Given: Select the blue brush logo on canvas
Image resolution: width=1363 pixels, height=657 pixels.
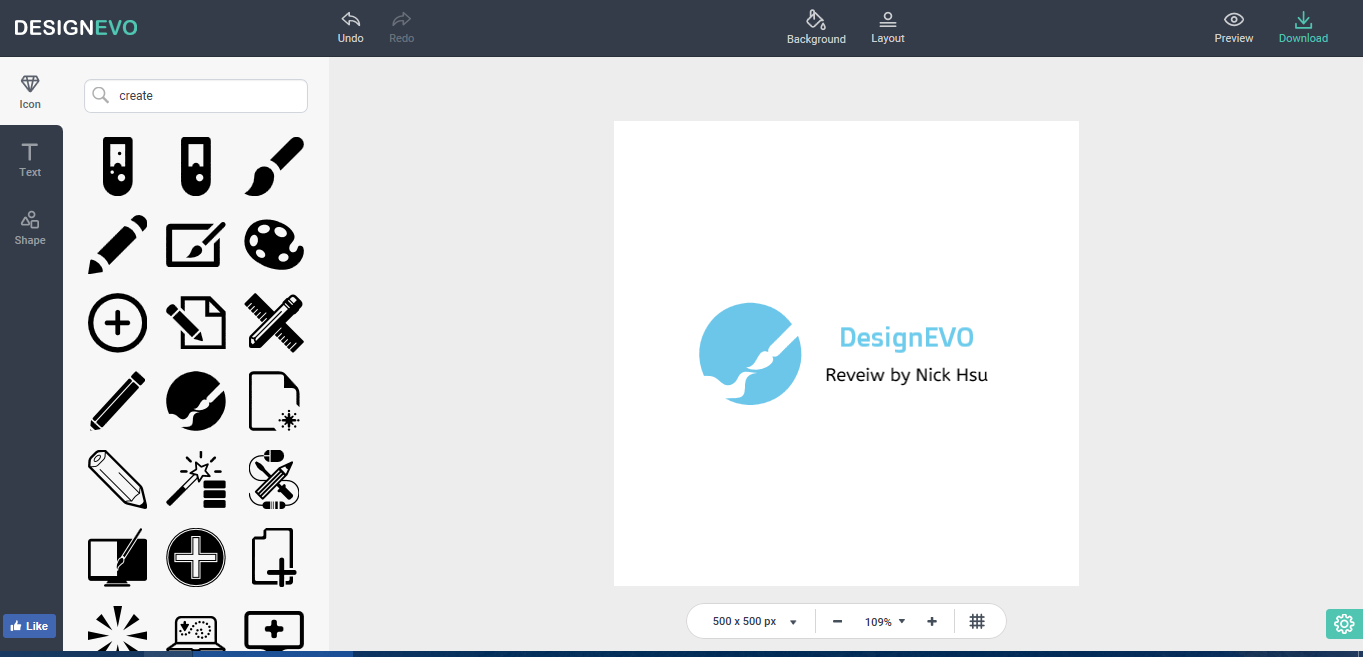Looking at the screenshot, I should tap(750, 354).
